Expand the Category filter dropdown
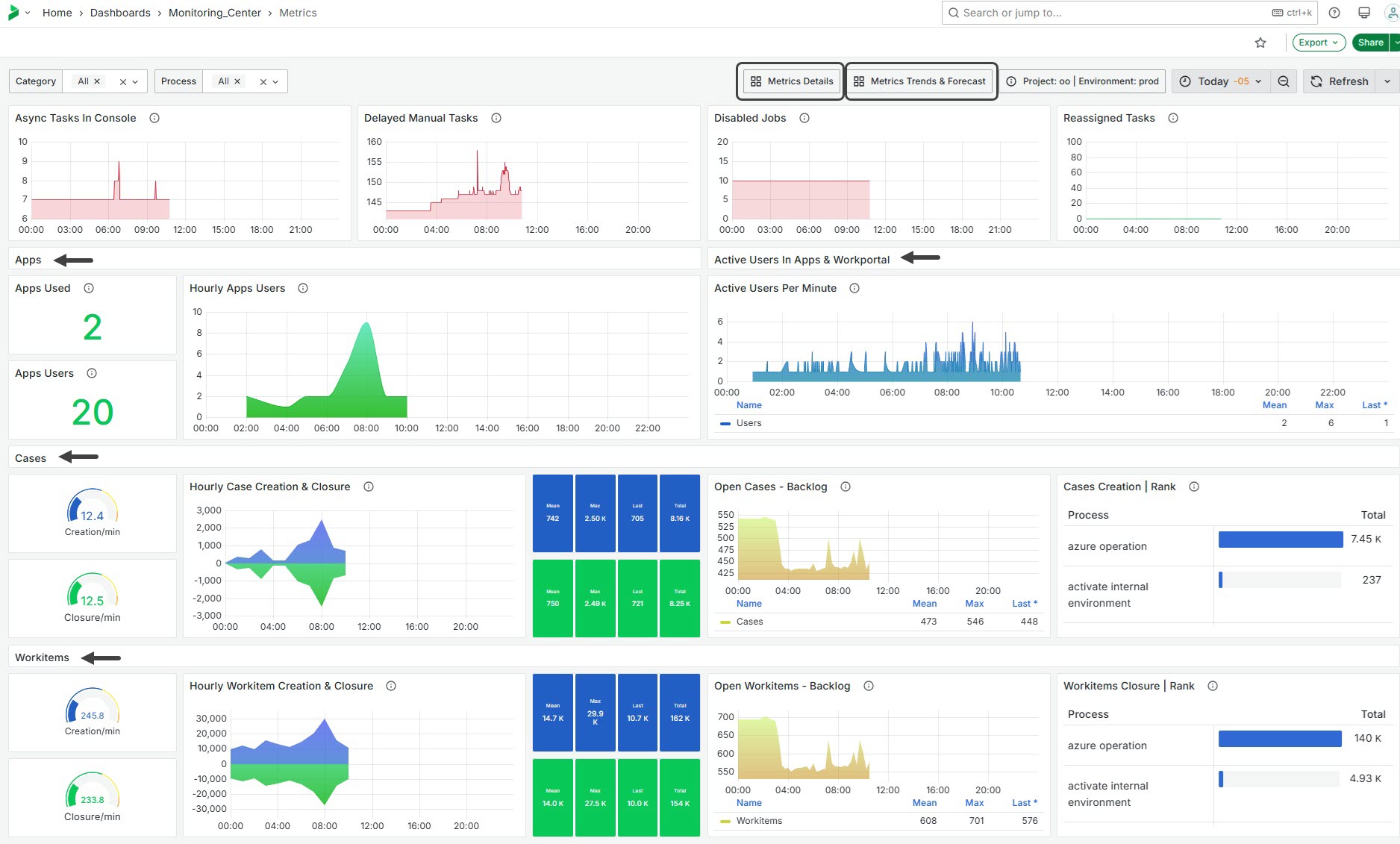The height and width of the screenshot is (844, 1400). coord(136,81)
